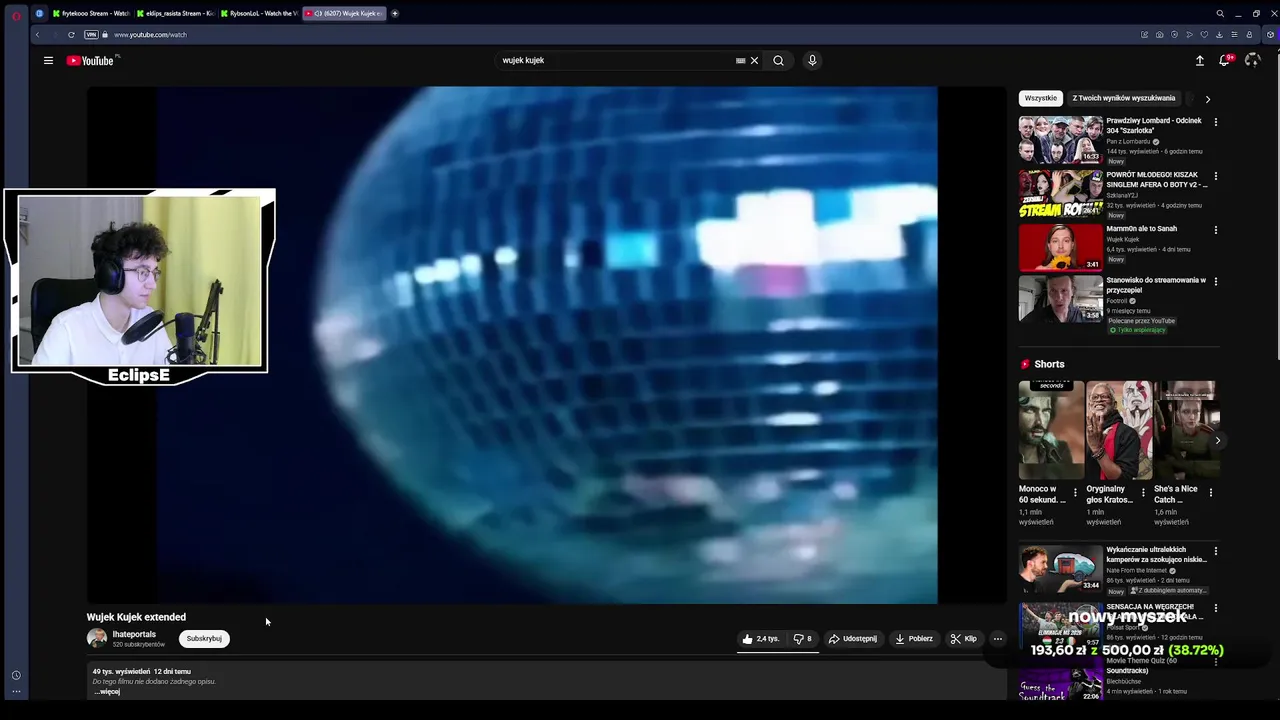The height and width of the screenshot is (720, 1280).
Task: Open the sidebar history clock icon
Action: (15, 676)
